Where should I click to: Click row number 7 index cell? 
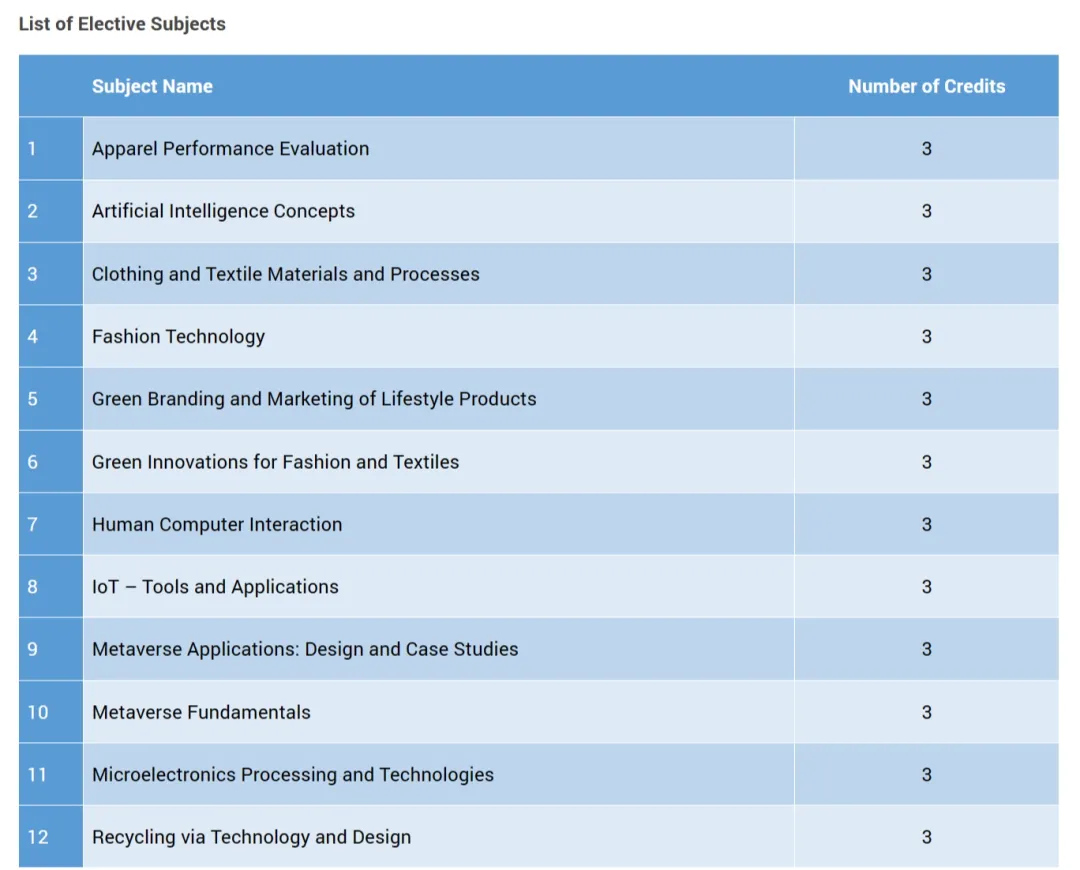click(x=50, y=524)
